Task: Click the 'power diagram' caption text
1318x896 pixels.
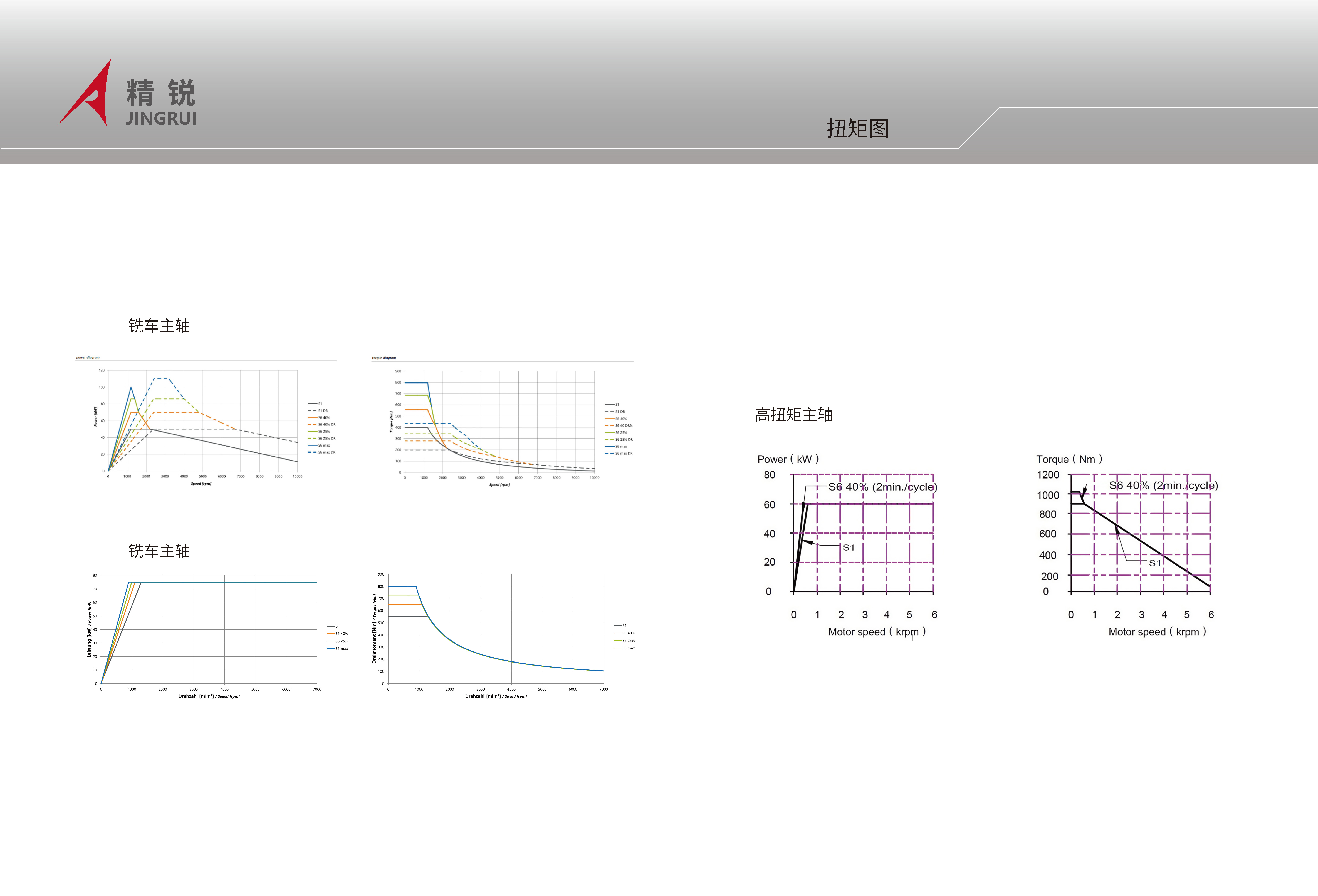Action: [88, 358]
